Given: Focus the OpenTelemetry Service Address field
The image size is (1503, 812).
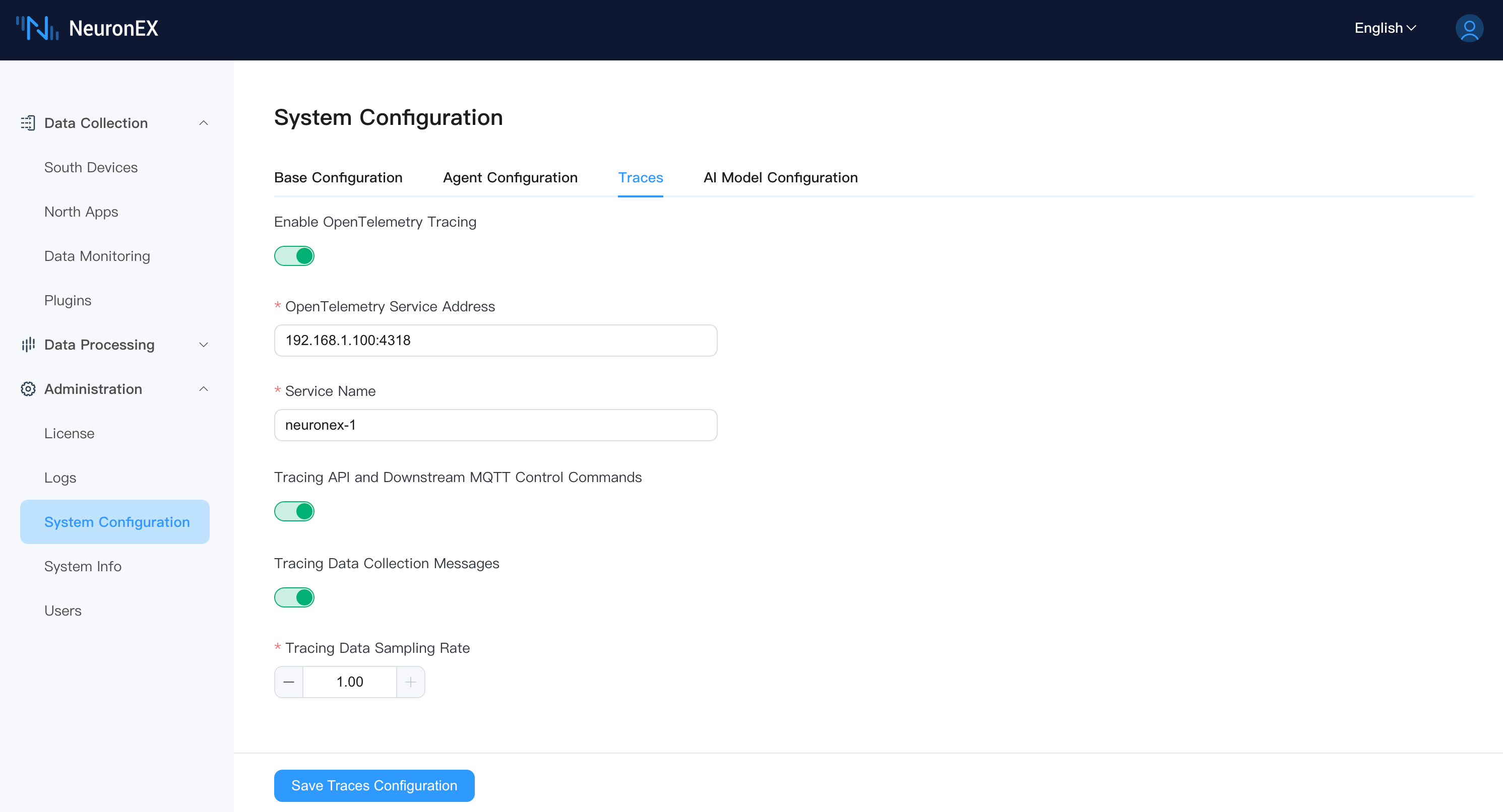Looking at the screenshot, I should coord(495,341).
